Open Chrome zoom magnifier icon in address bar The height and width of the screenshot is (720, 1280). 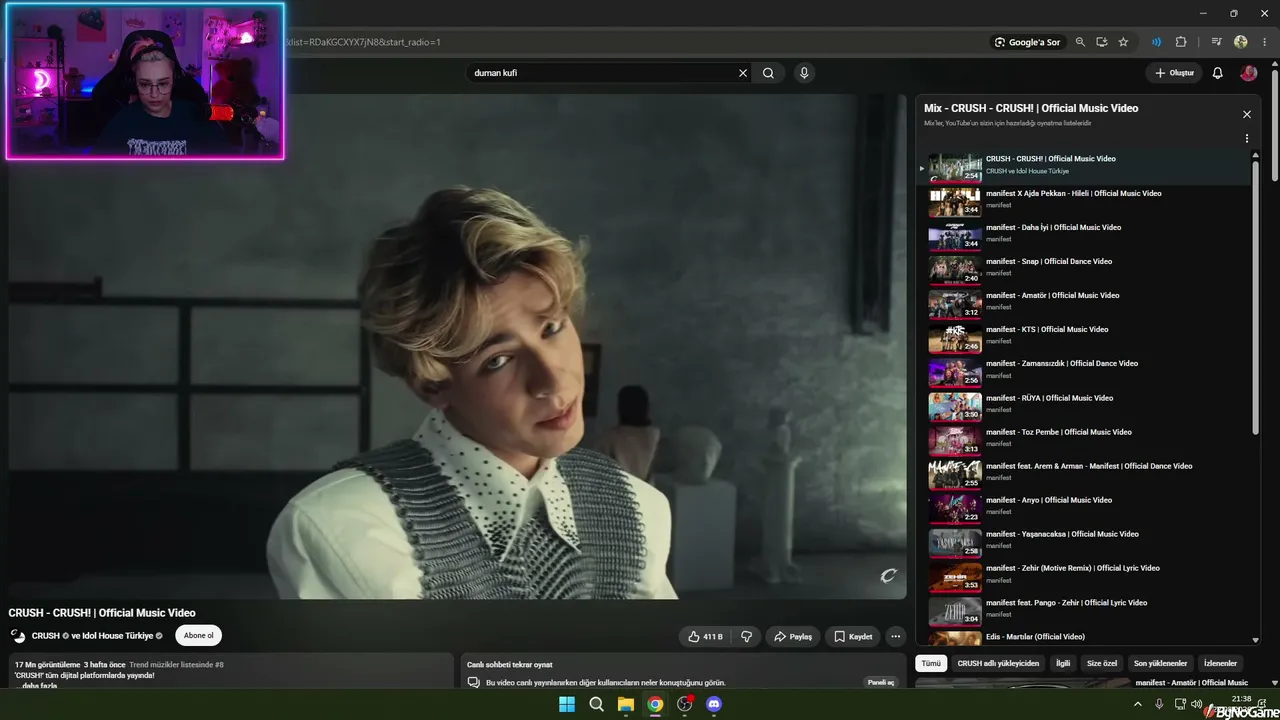pos(1080,42)
